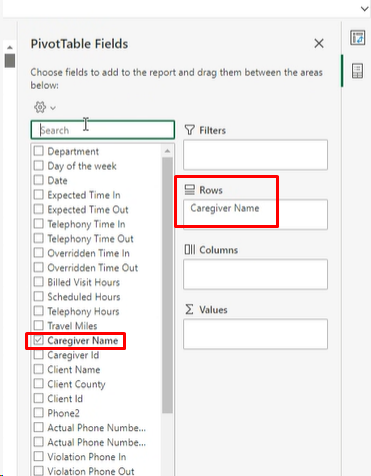
Task: Enable the Billed Visit Hours checkbox
Action: (39, 282)
